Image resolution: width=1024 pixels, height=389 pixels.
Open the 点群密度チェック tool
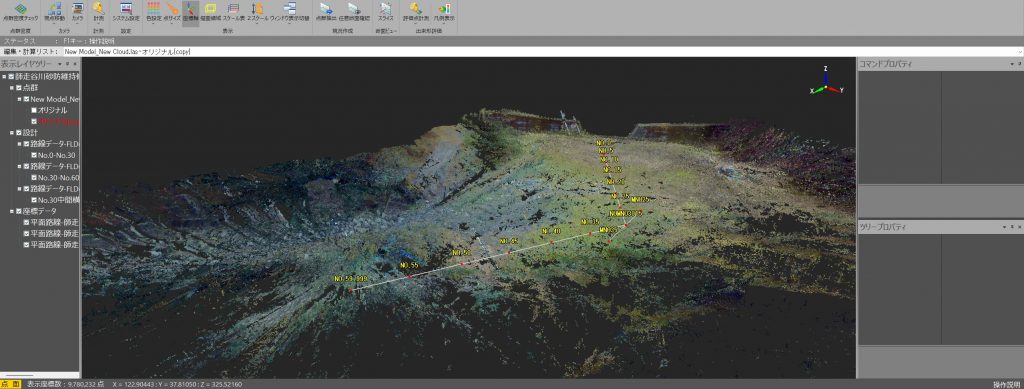click(x=21, y=12)
